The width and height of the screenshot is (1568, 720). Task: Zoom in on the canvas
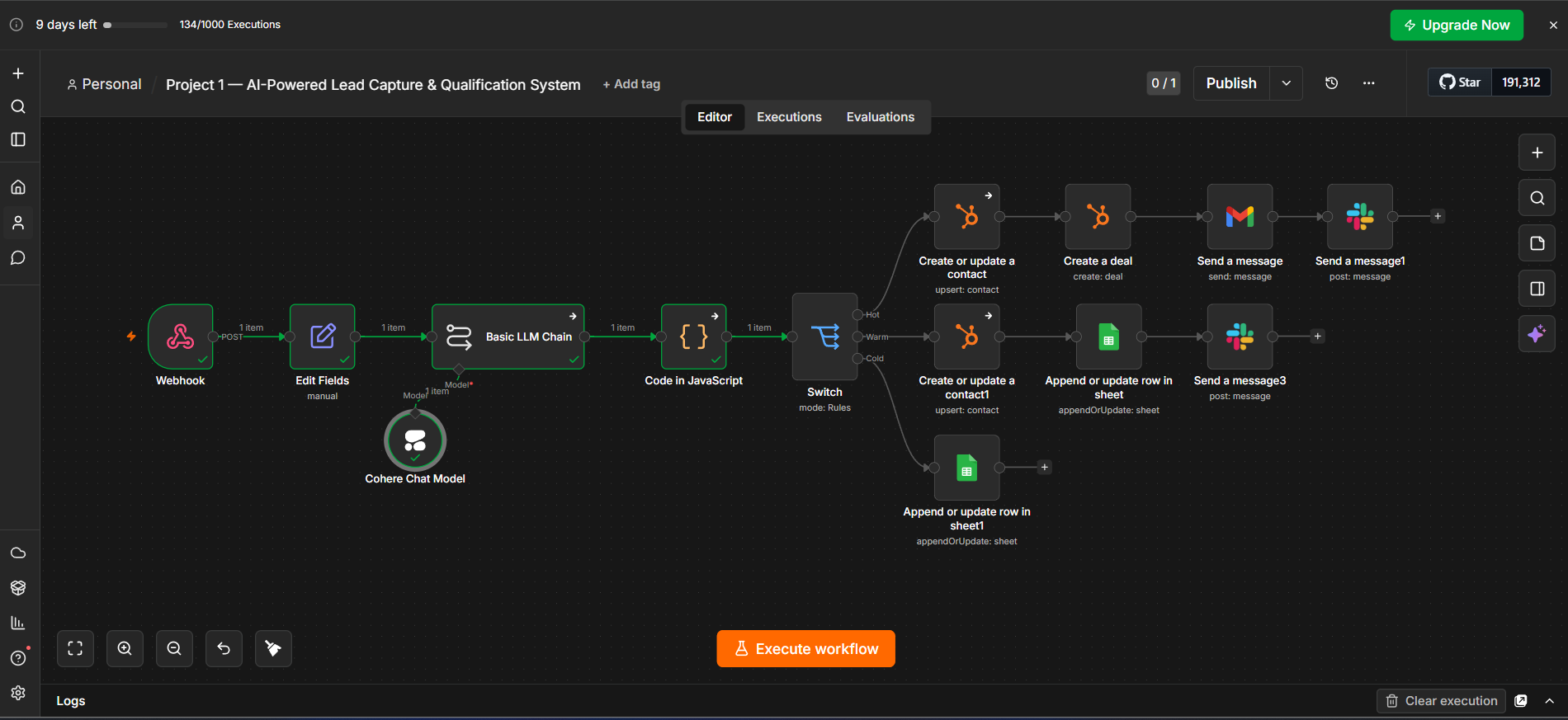click(x=125, y=648)
